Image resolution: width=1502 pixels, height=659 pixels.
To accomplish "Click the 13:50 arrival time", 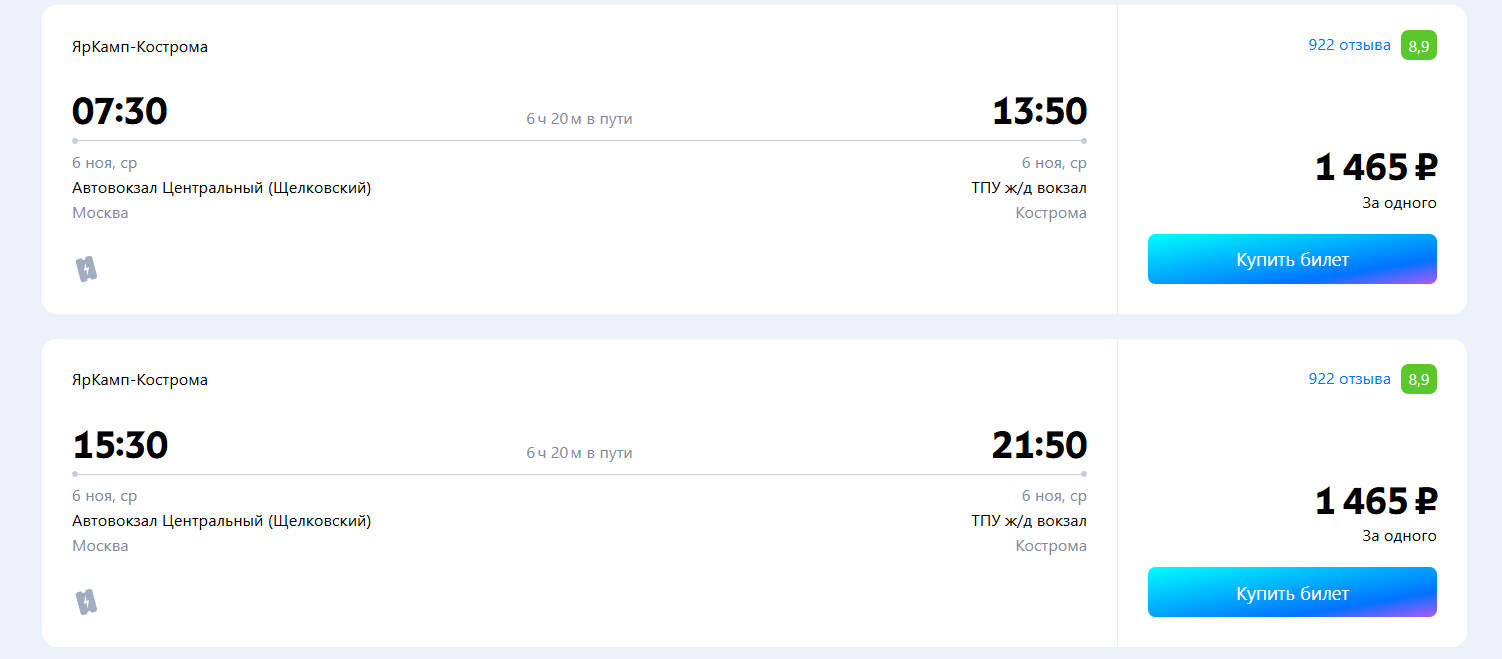I will (1039, 111).
